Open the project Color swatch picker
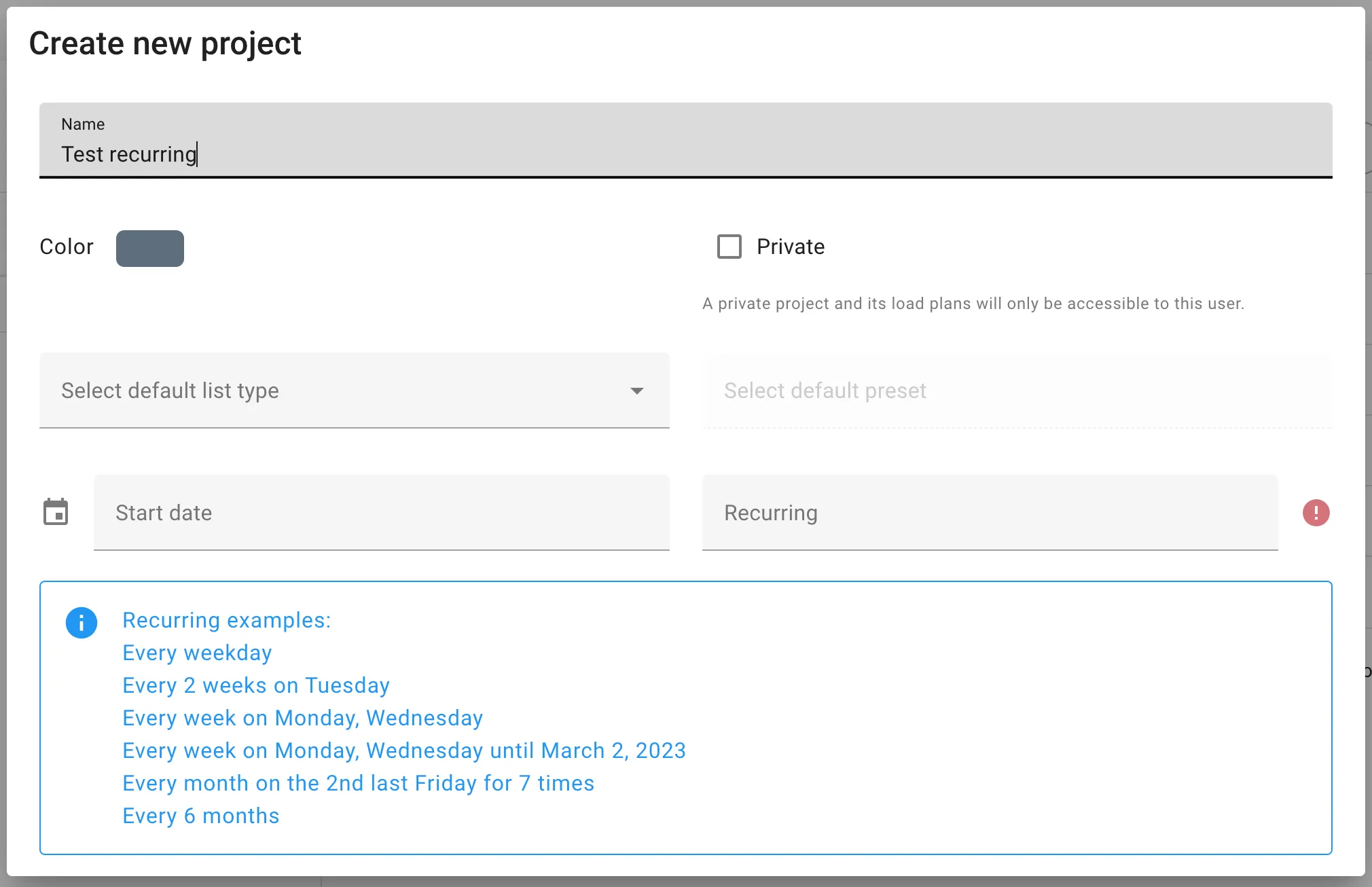 [149, 249]
